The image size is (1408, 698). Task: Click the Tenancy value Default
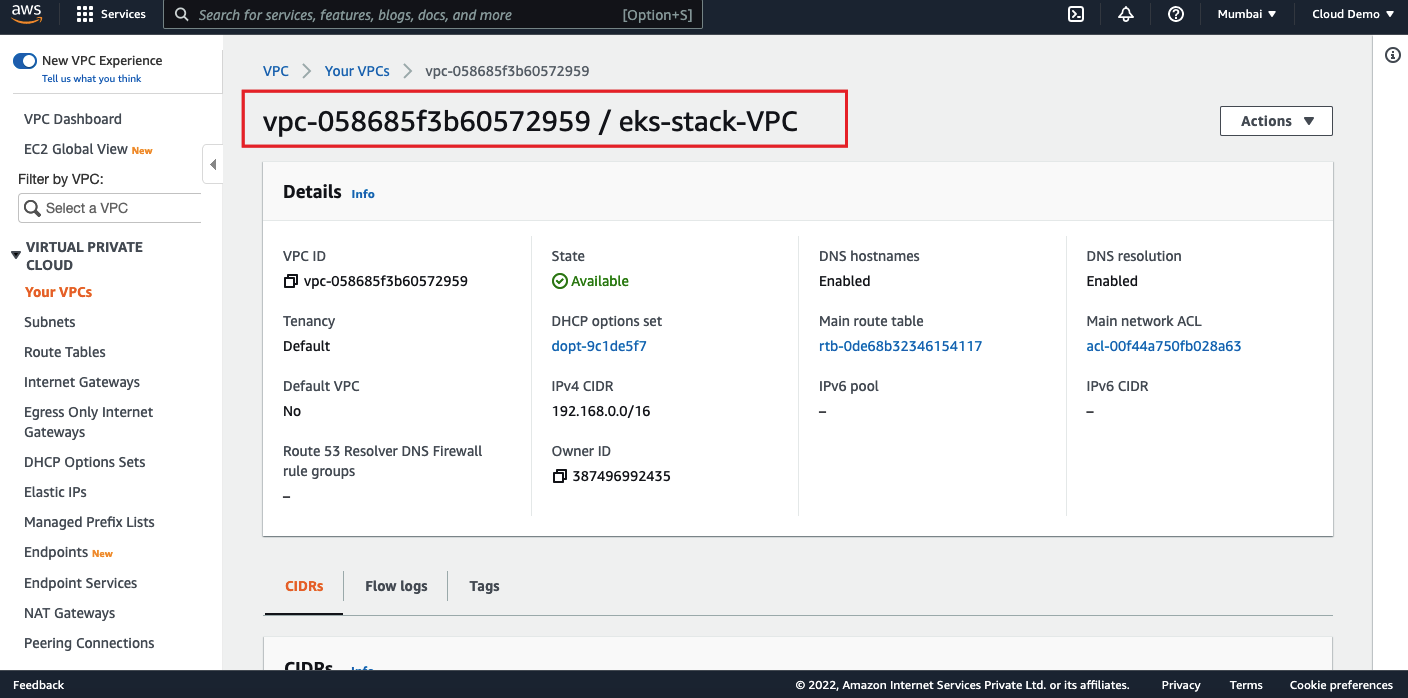tap(306, 346)
